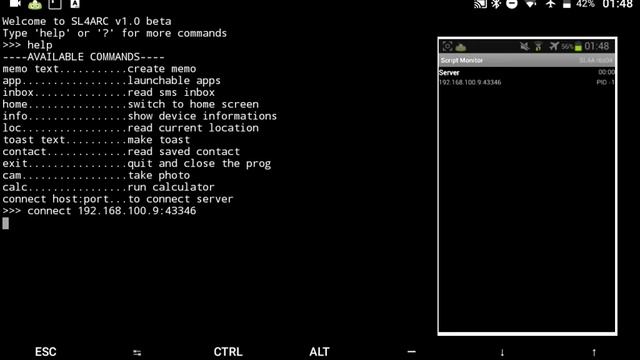Tap the PID label in the Server row

tap(605, 82)
